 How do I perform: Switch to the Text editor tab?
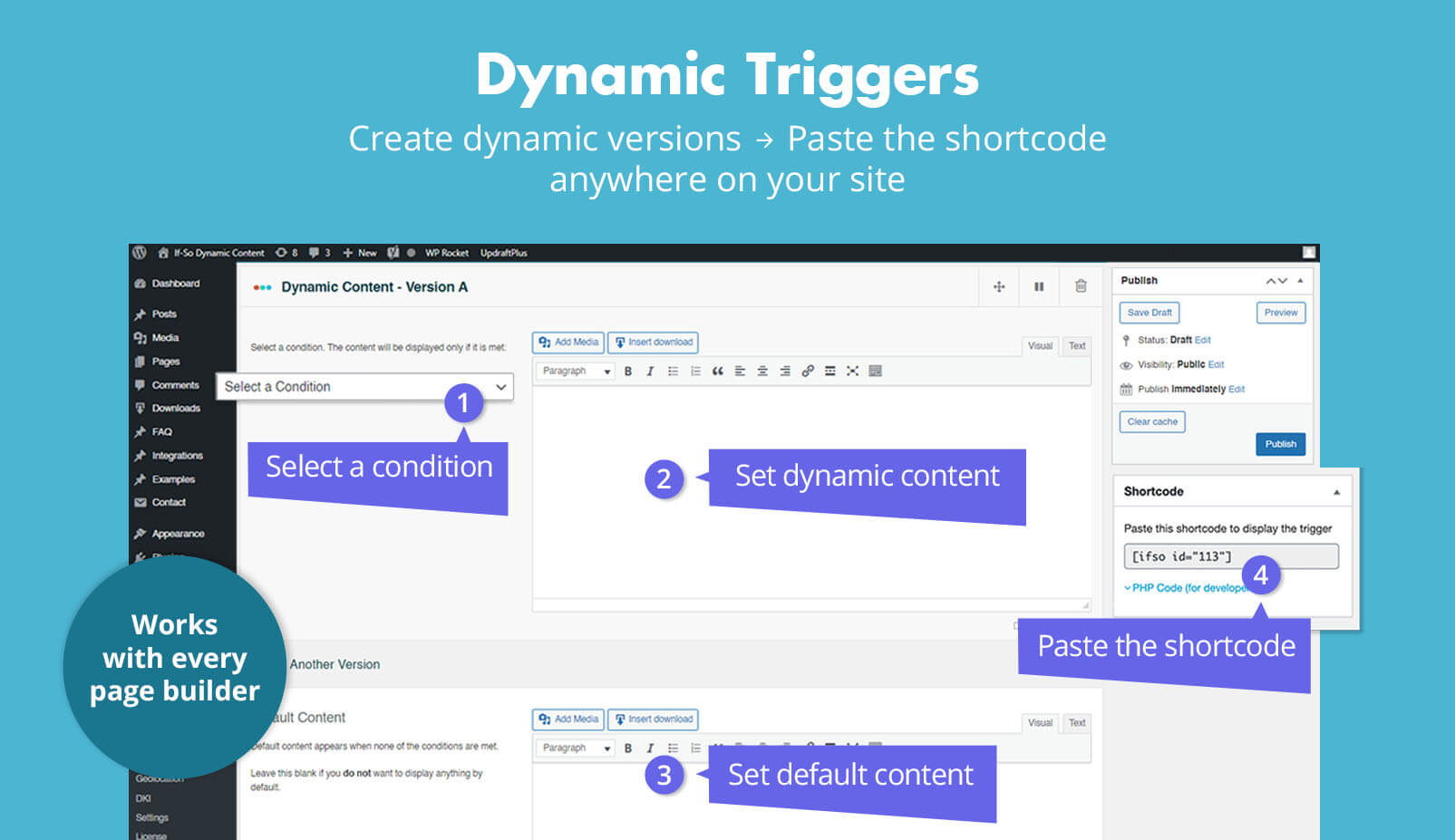pyautogui.click(x=1077, y=345)
